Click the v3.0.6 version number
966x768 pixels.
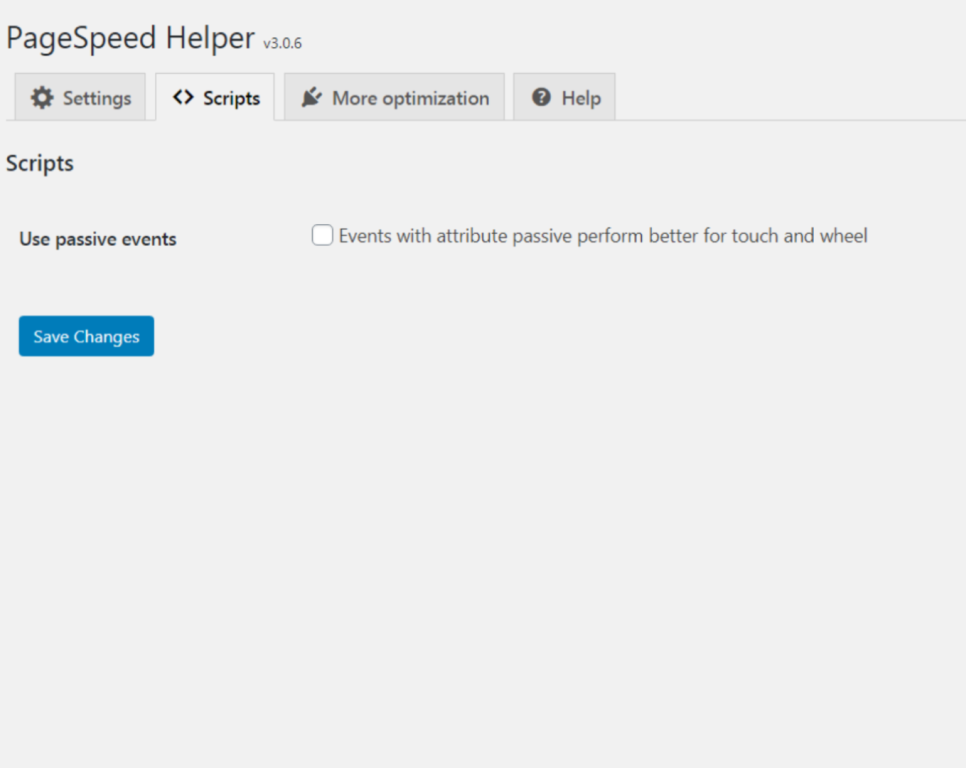point(283,43)
